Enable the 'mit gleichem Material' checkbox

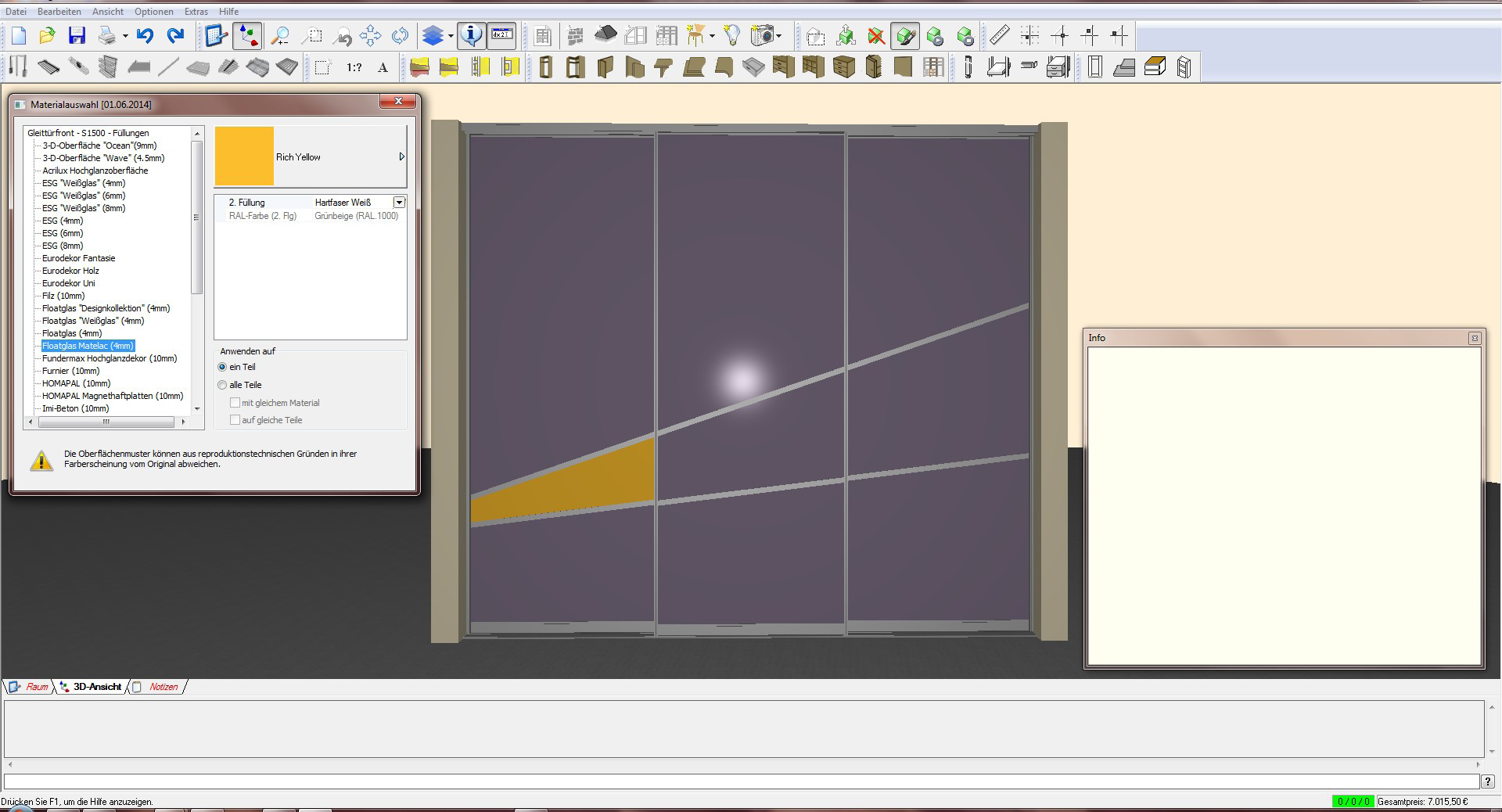click(x=235, y=403)
